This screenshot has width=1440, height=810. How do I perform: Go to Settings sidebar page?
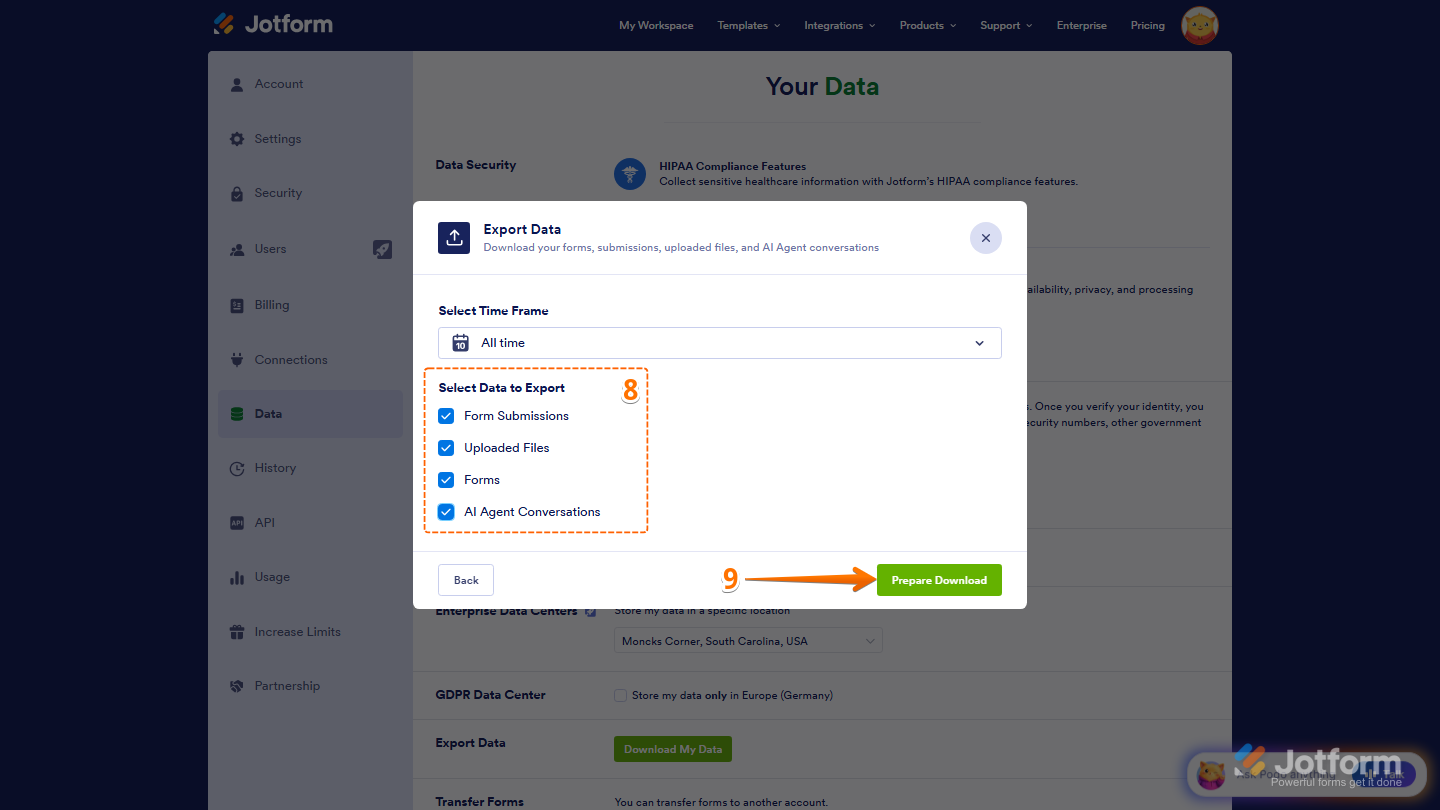pyautogui.click(x=310, y=139)
